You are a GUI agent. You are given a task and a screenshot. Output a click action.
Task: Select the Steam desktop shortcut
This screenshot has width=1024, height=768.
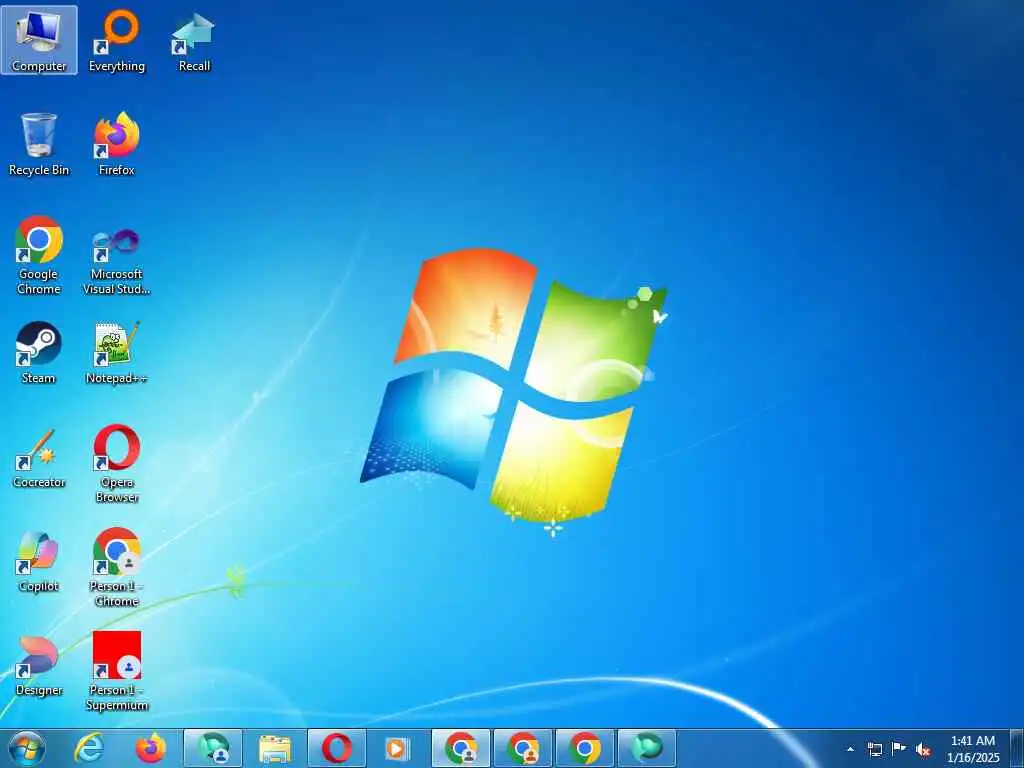point(39,353)
